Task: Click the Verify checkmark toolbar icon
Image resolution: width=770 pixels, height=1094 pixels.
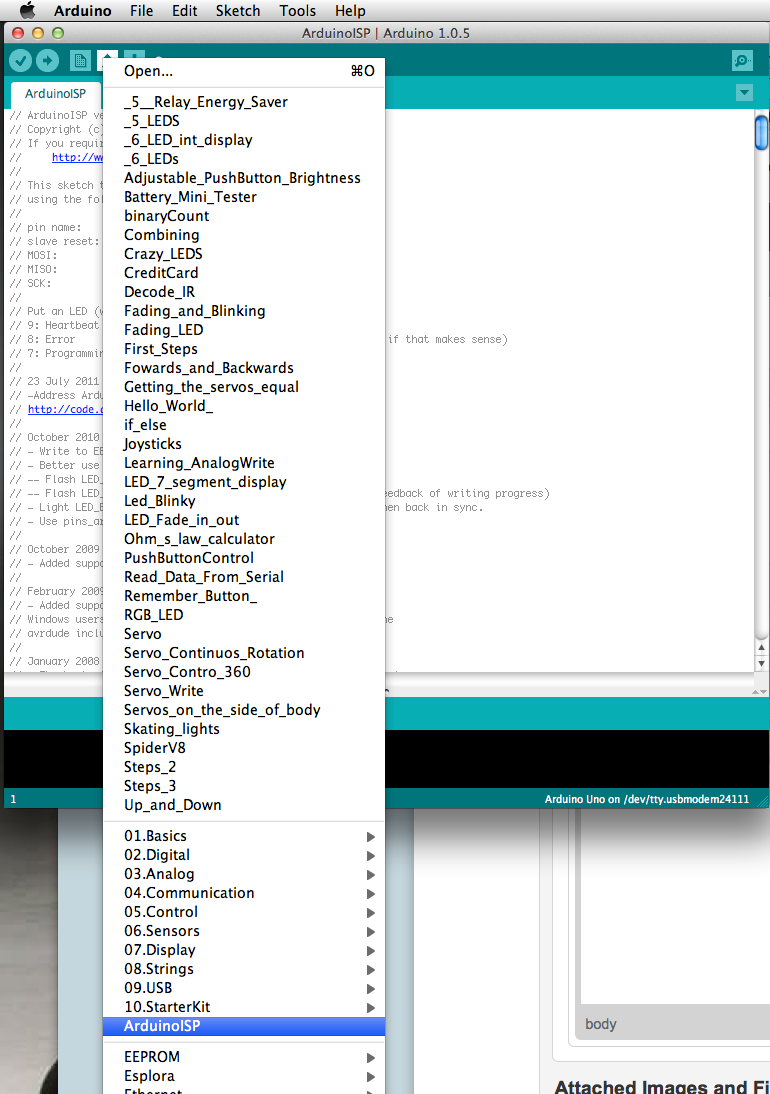Action: click(x=20, y=61)
